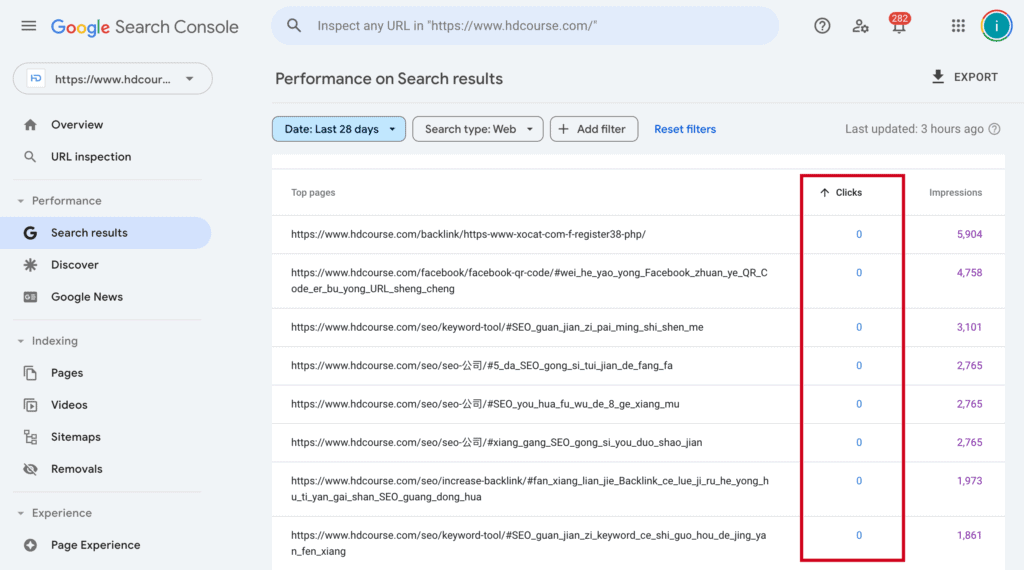This screenshot has width=1024, height=570.
Task: Sort by the Impressions column header
Action: point(955,193)
